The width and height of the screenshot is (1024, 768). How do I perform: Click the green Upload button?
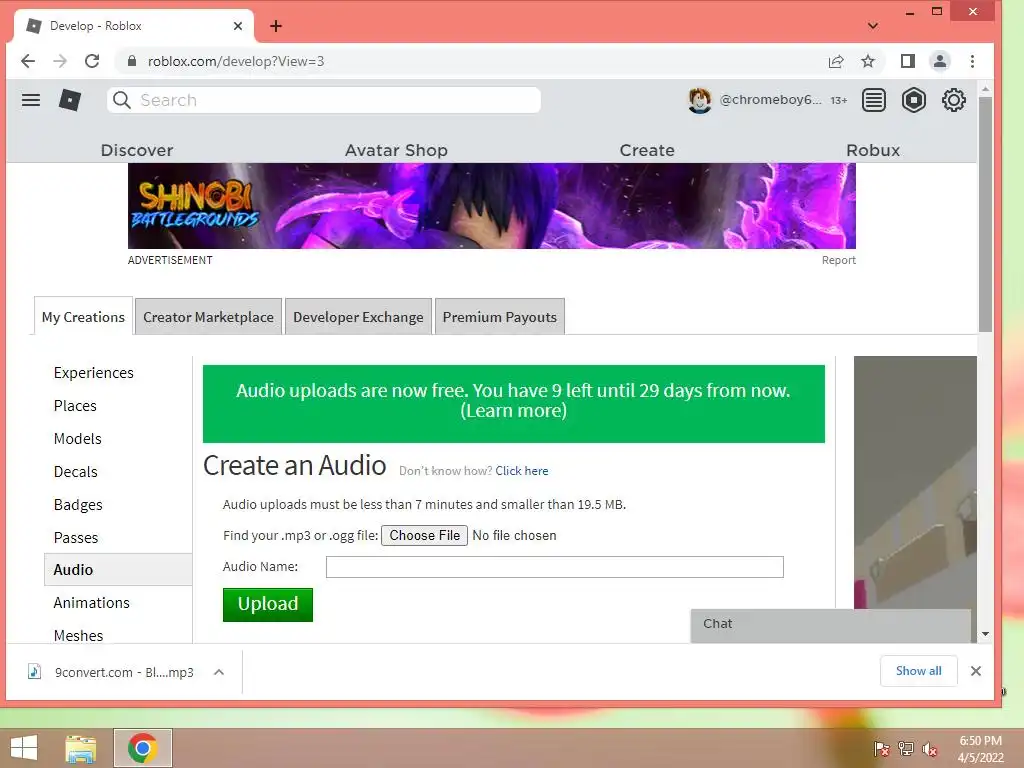coord(268,605)
